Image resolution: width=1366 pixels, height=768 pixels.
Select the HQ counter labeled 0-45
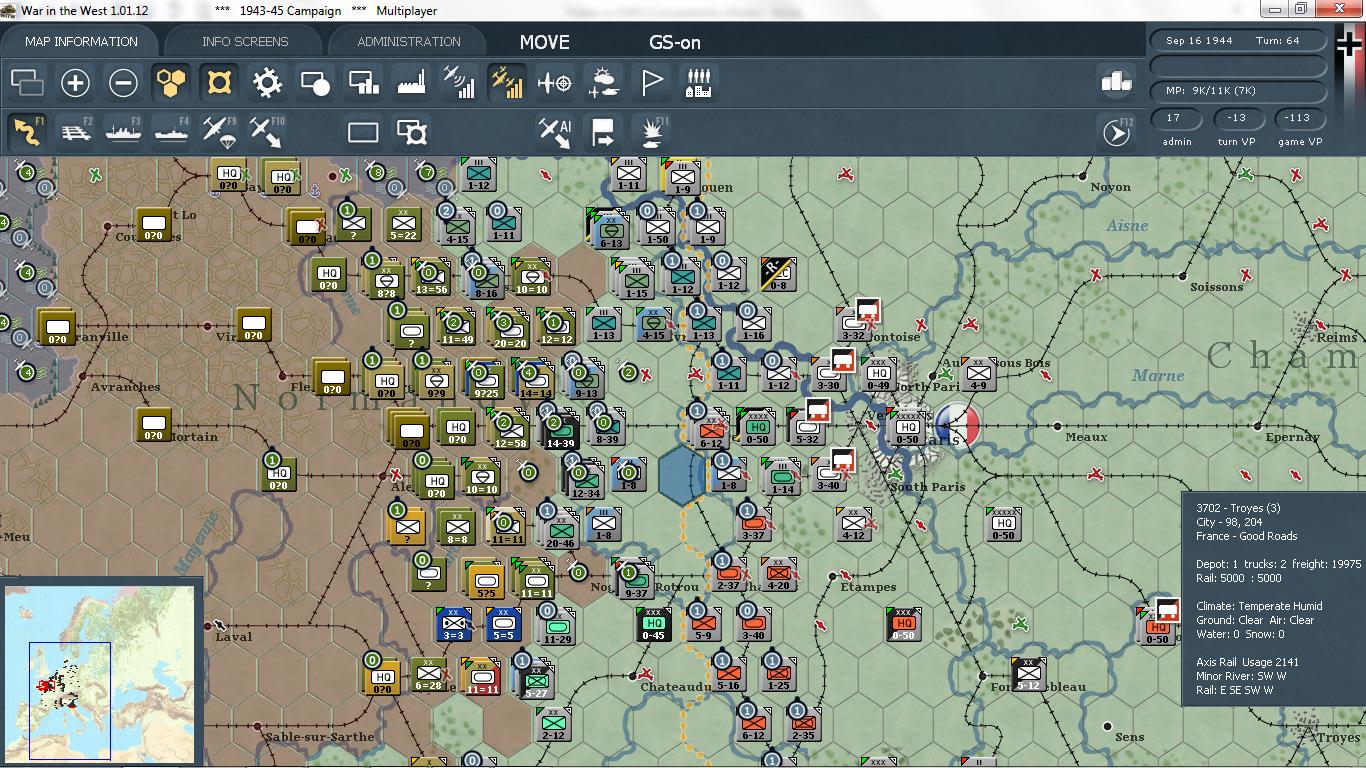pyautogui.click(x=653, y=624)
